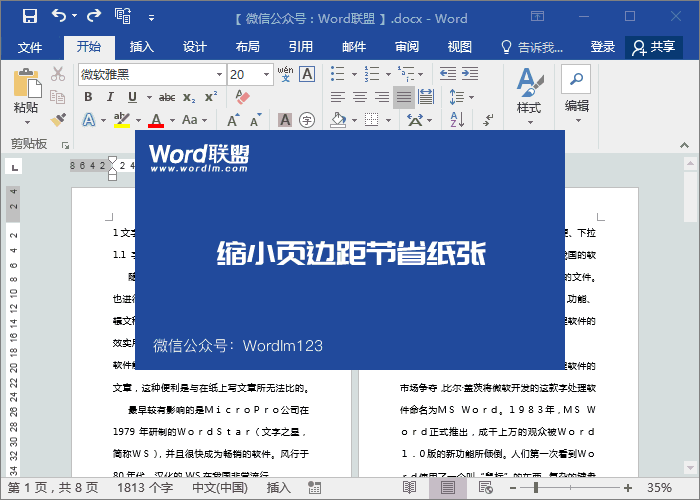
Task: Toggle Underline formatting
Action: pyautogui.click(x=132, y=97)
